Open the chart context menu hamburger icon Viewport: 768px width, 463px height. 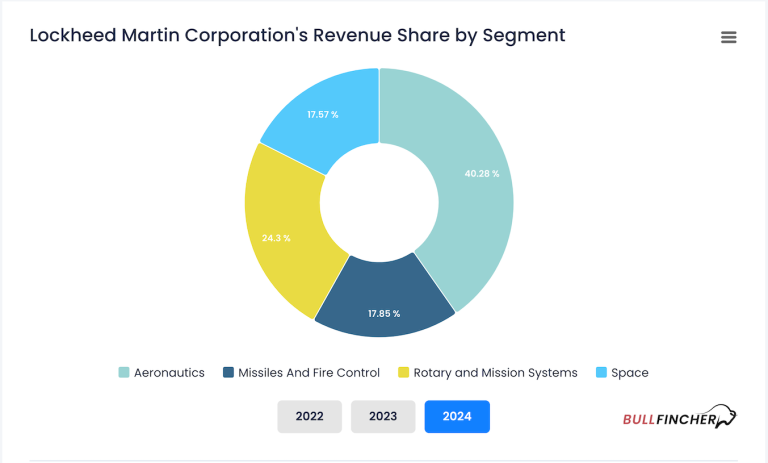click(728, 37)
